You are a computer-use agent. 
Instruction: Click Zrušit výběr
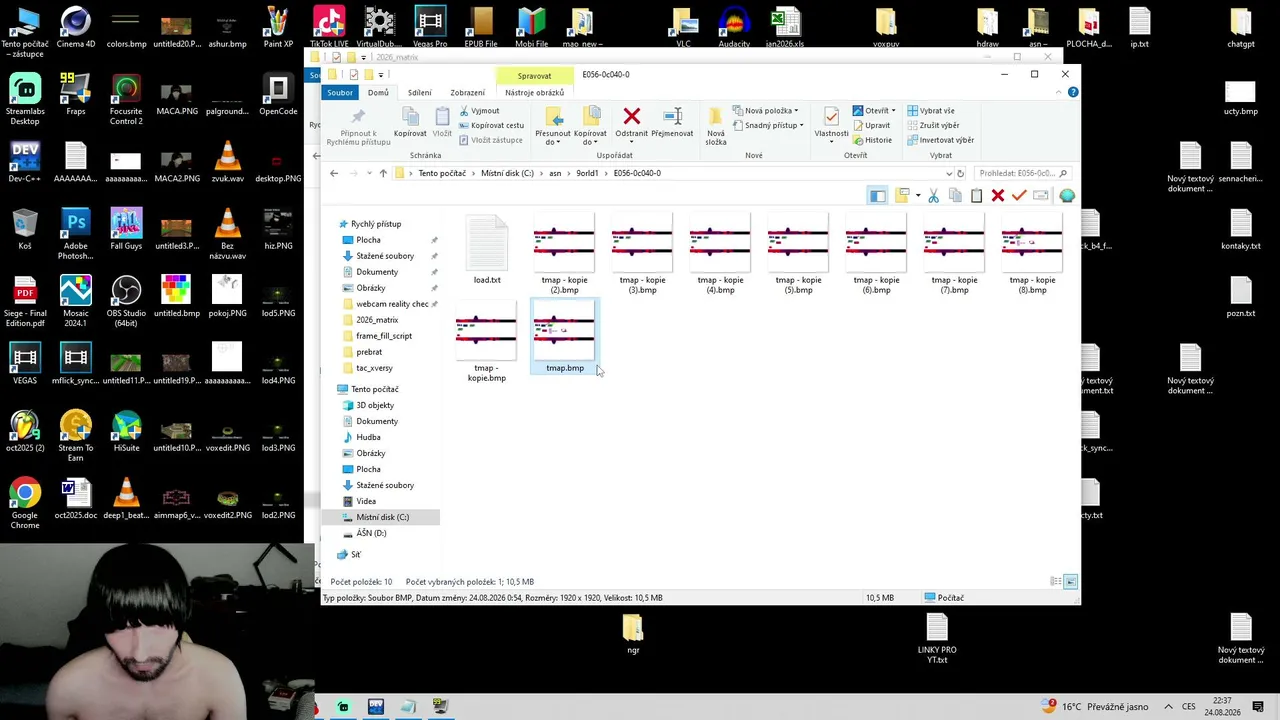pyautogui.click(x=933, y=125)
